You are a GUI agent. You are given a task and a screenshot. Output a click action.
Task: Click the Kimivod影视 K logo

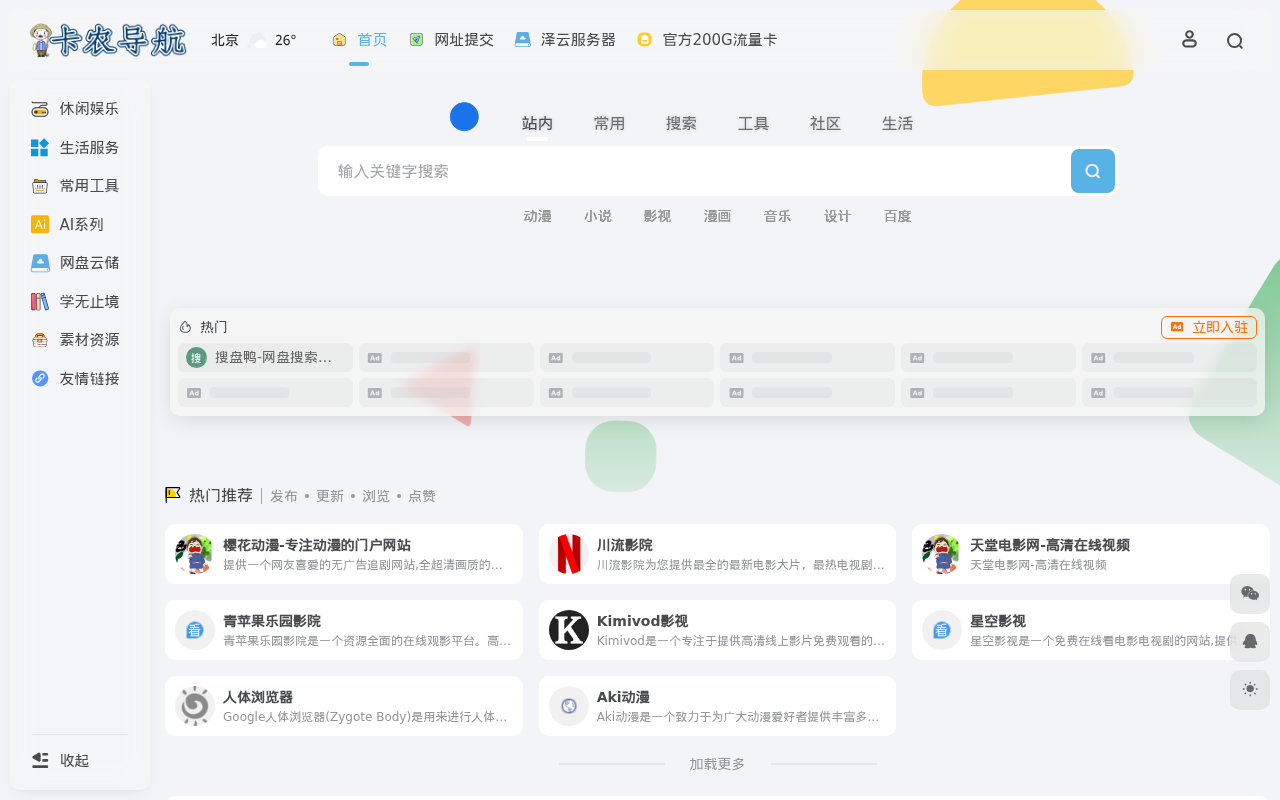[568, 630]
